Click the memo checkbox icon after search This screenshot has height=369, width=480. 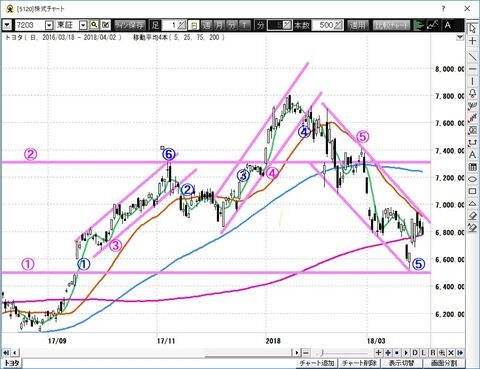click(106, 25)
